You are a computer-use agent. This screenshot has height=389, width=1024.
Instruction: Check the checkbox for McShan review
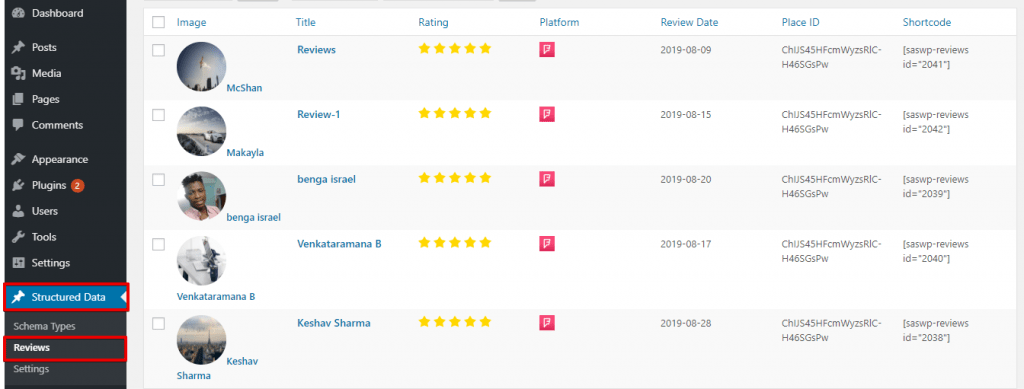tap(158, 50)
